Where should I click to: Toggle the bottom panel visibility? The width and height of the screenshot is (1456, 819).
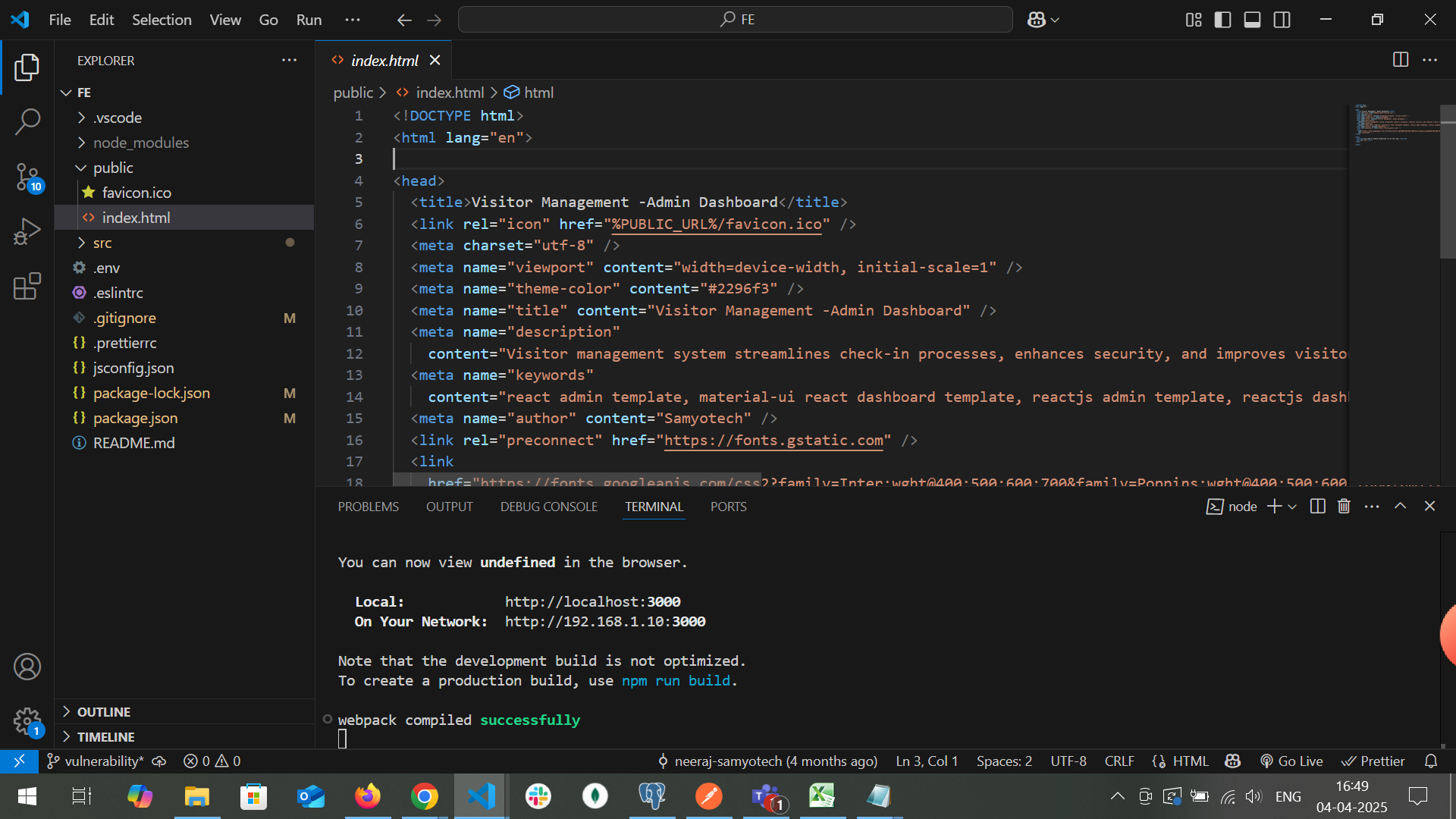click(x=1252, y=20)
